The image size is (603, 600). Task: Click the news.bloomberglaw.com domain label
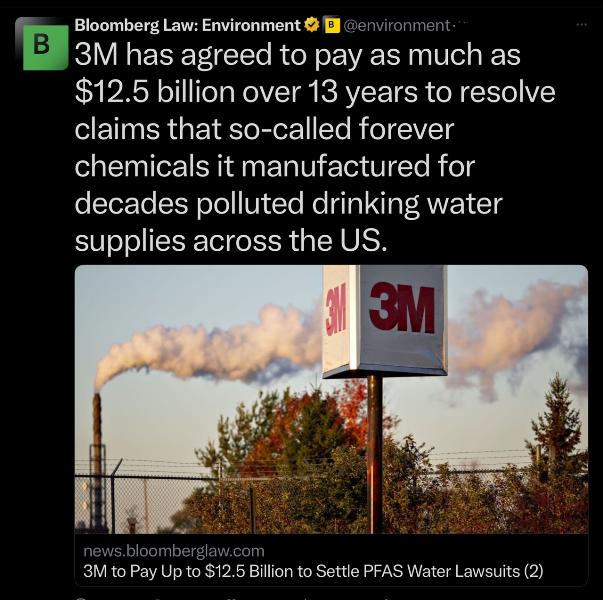coord(174,551)
